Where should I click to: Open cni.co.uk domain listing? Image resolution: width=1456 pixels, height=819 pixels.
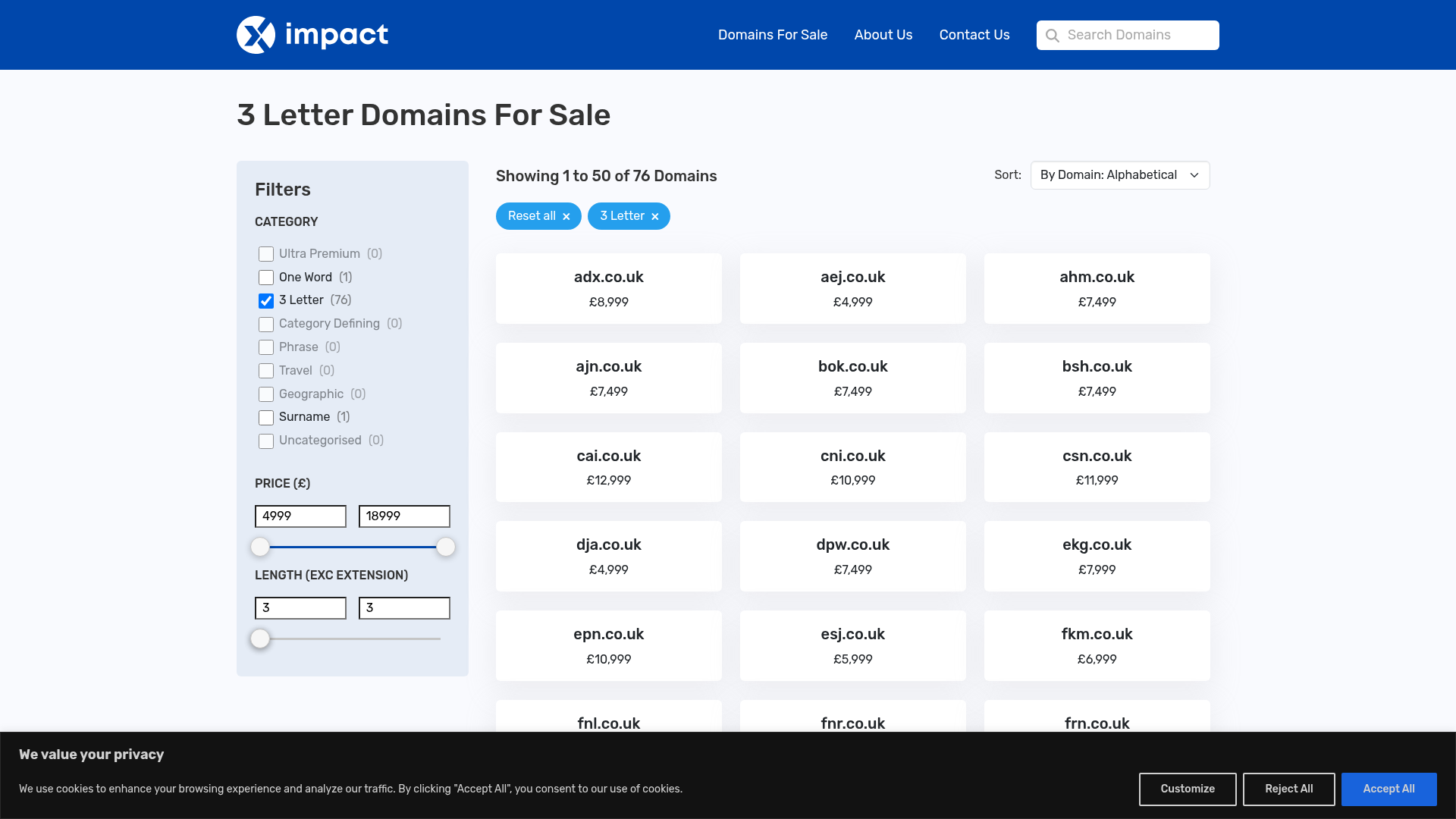853,467
